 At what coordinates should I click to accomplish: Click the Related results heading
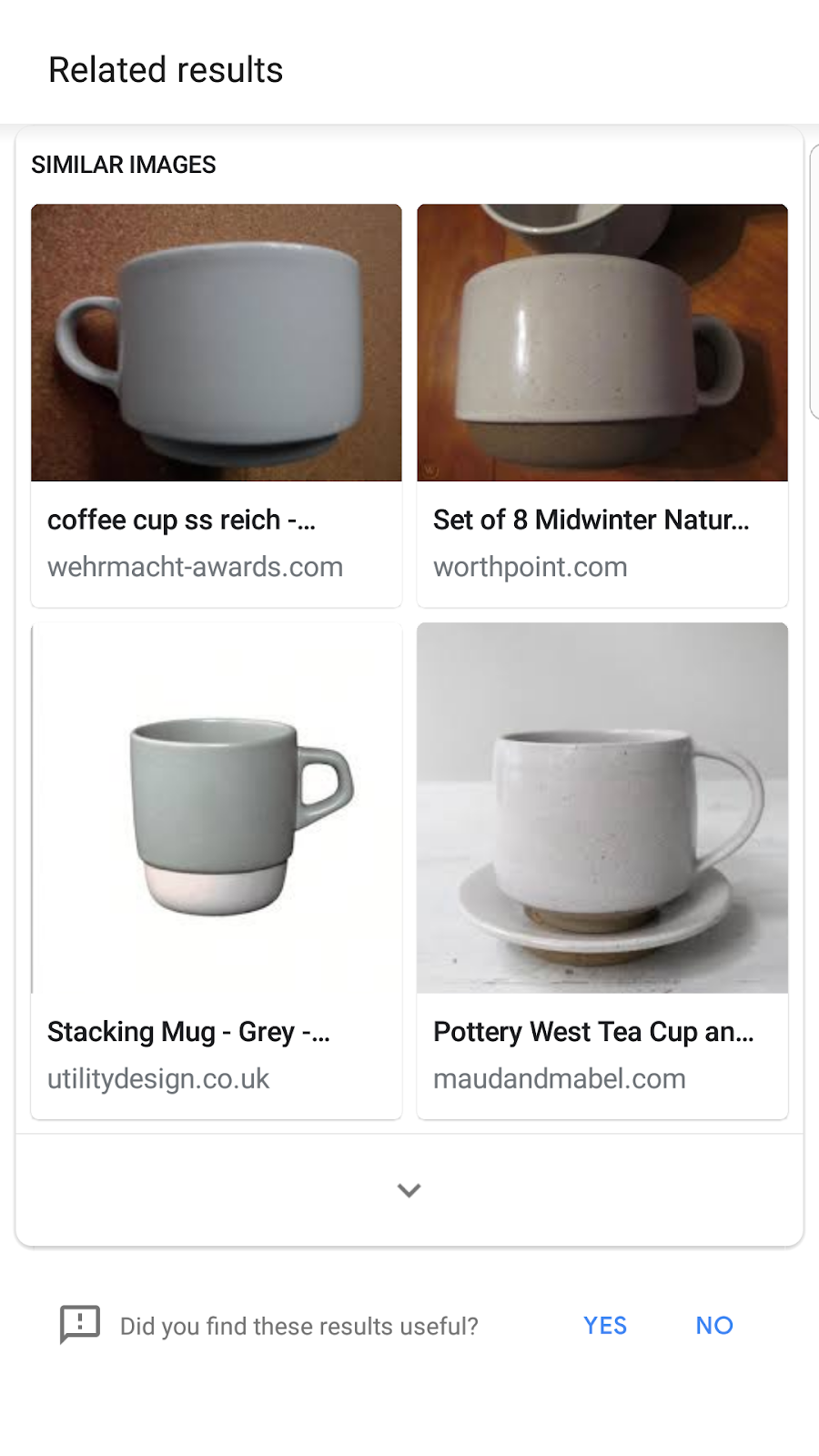pos(166,70)
